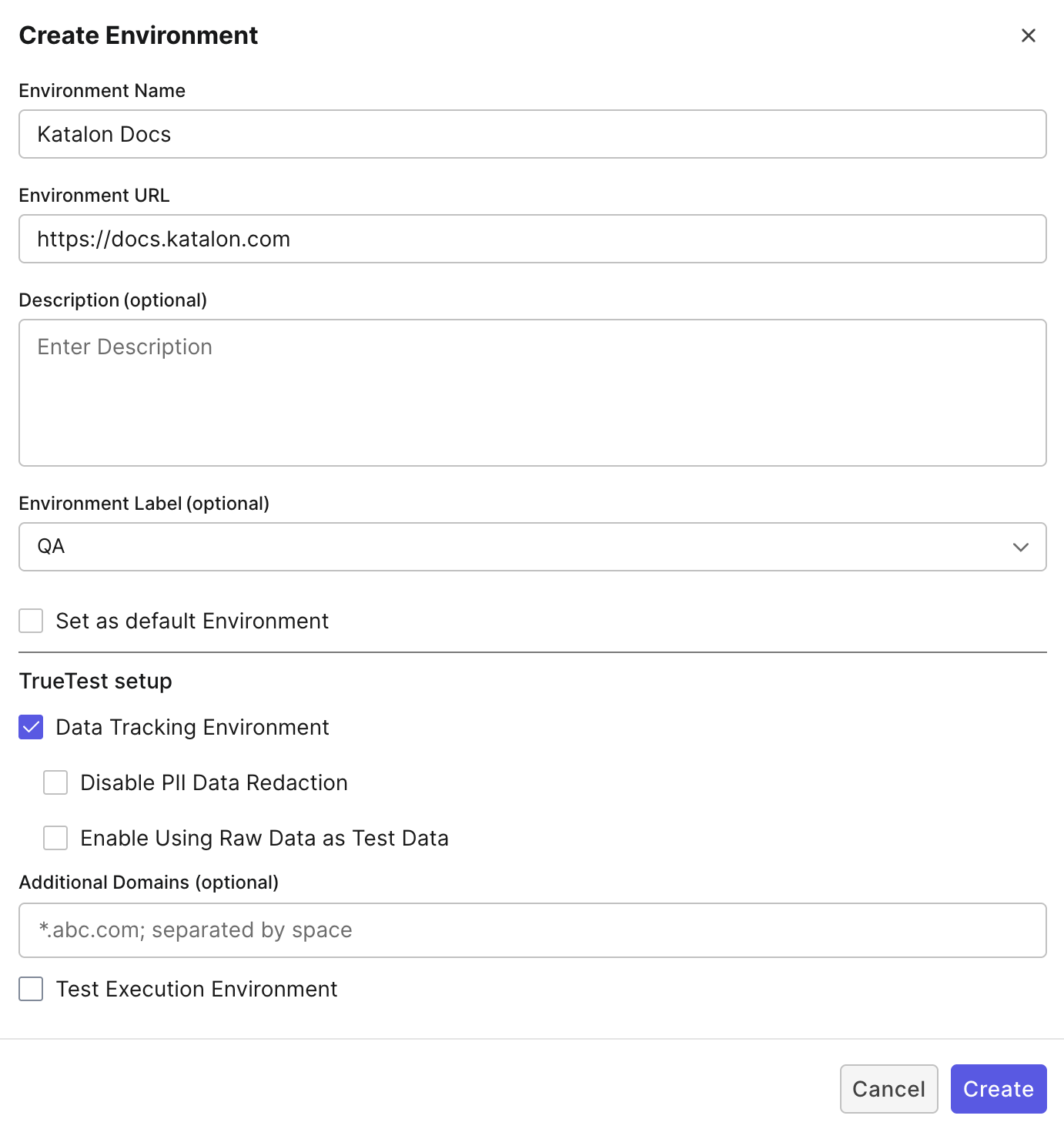Click the Additional Domains input field
Viewport: 1064px width, 1129px height.
pos(531,930)
